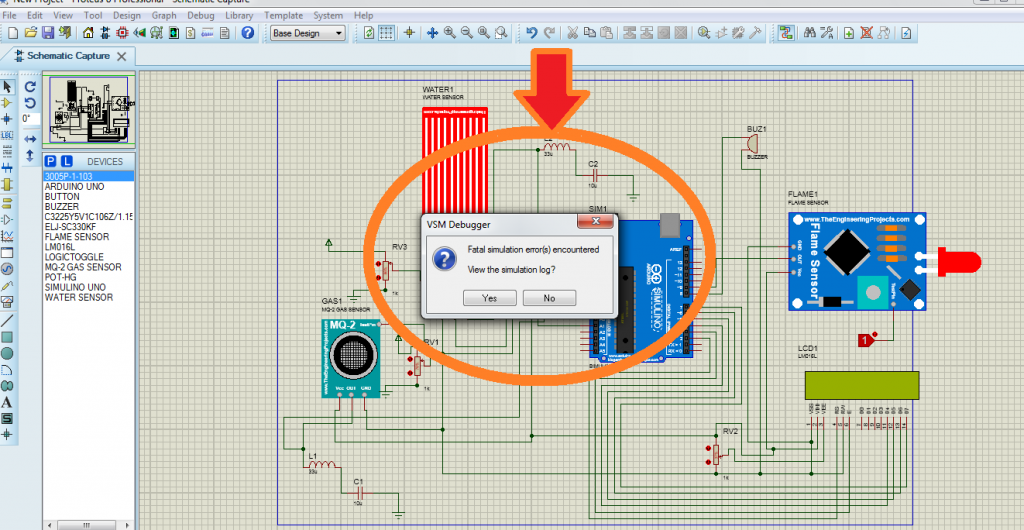Screen dimensions: 1024x530
Task: Open the Graph menu
Action: pos(164,15)
